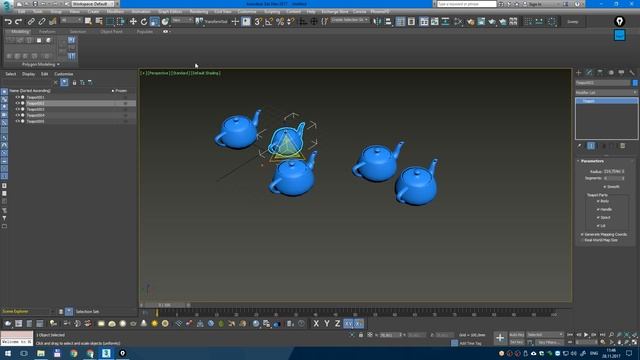Open the Display menu in Scene Explorer
This screenshot has width=640, height=360.
[x=28, y=74]
